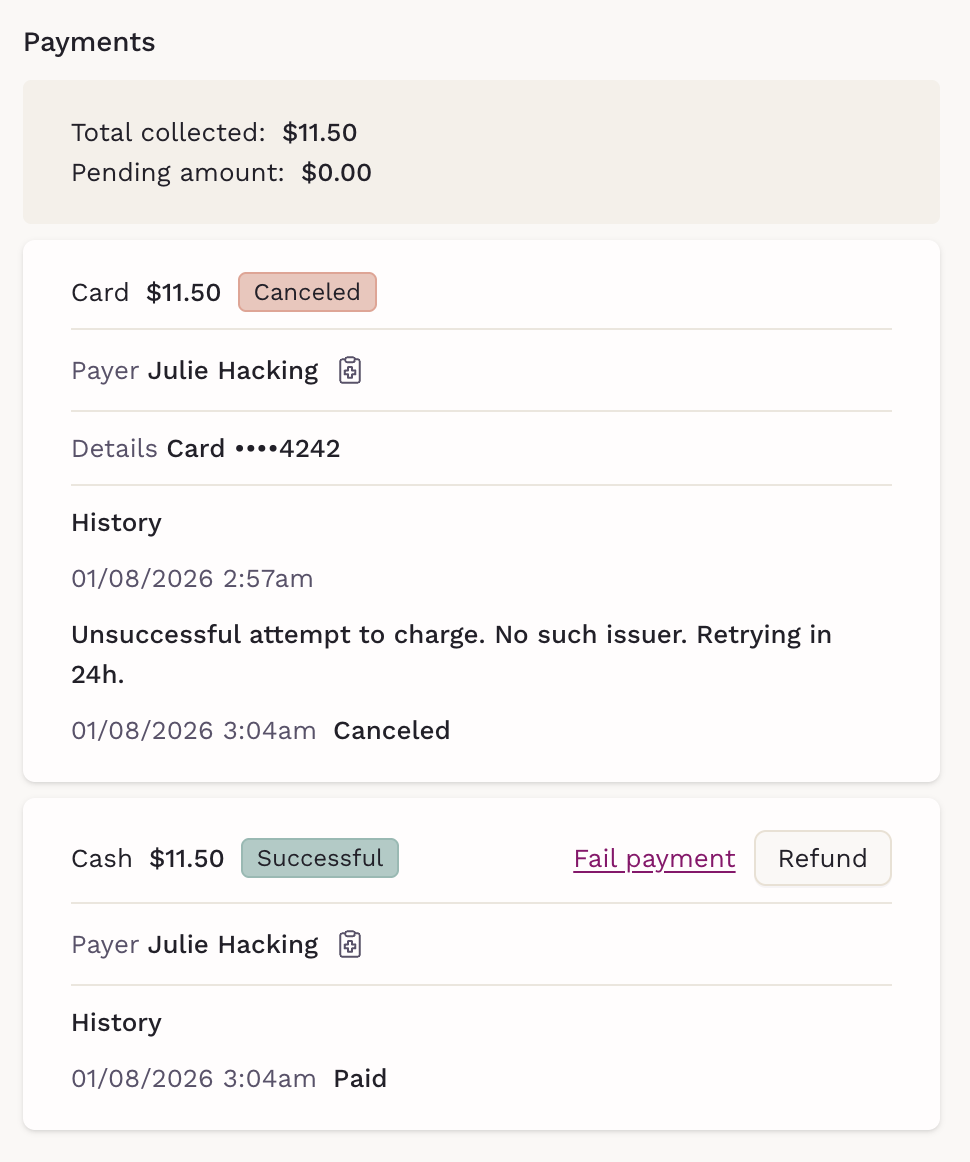This screenshot has width=970, height=1162.
Task: Click the Payments heading
Action: tap(89, 43)
